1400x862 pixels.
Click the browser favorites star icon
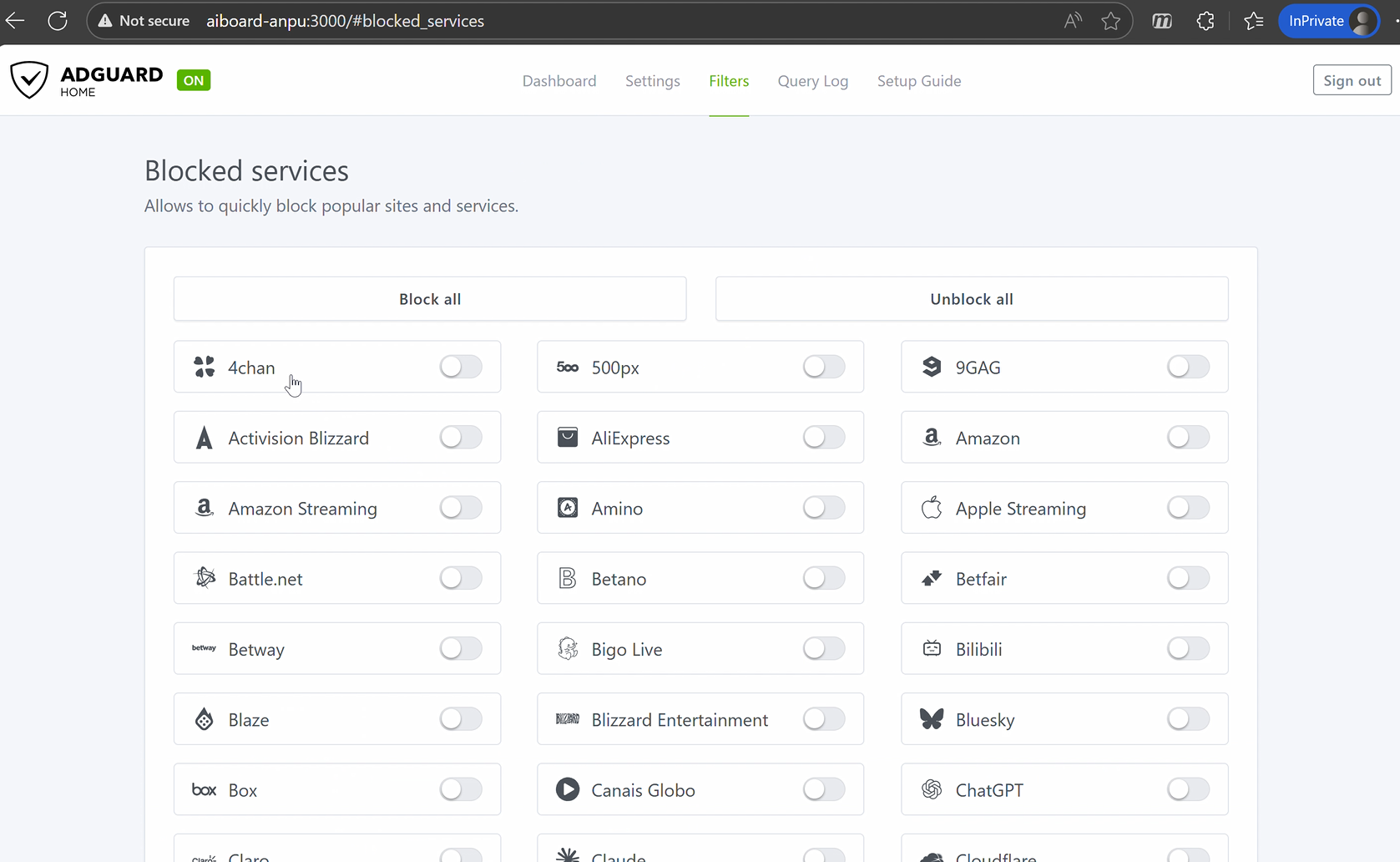tap(1110, 21)
